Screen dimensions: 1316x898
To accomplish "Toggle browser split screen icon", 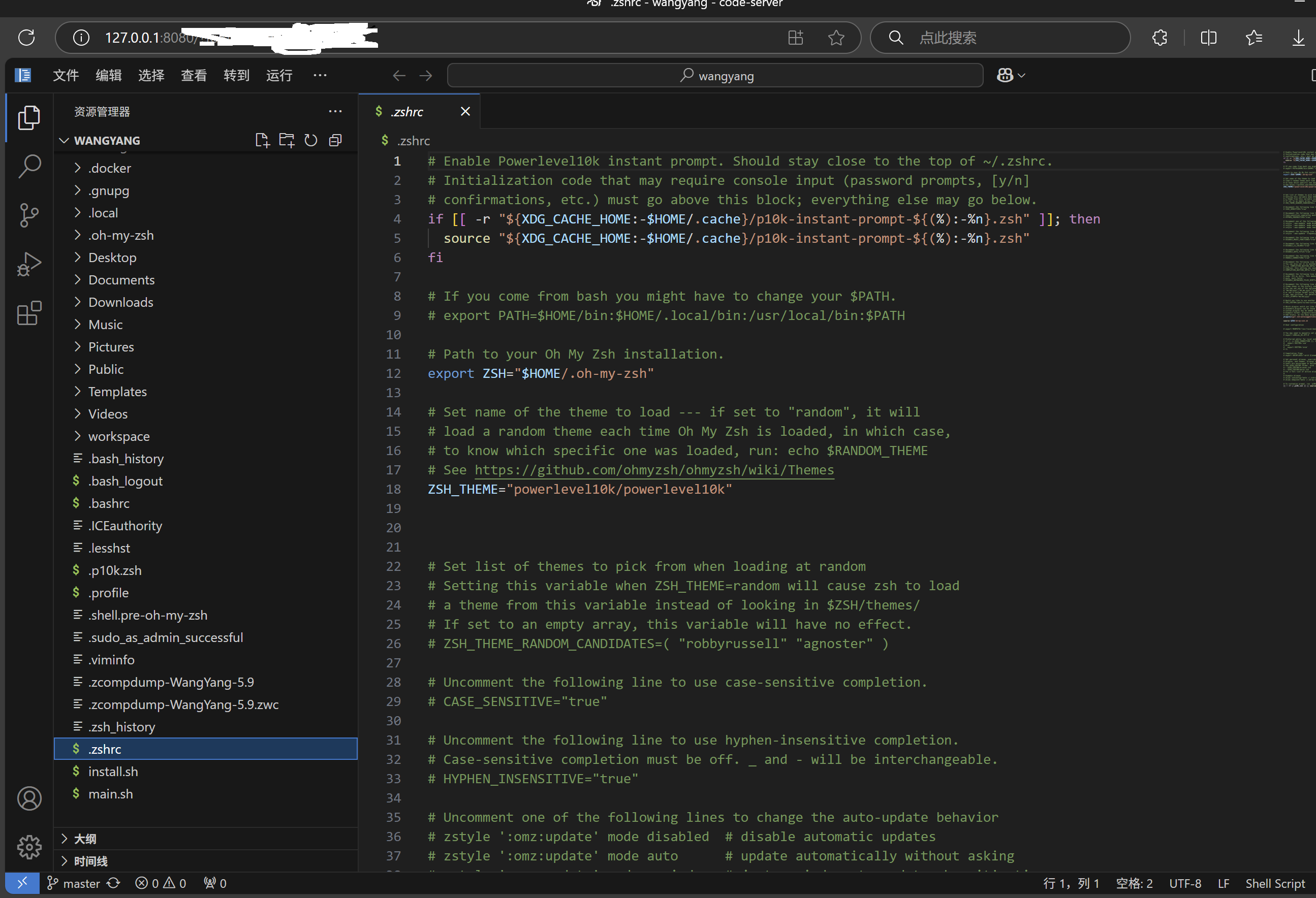I will coord(1208,38).
